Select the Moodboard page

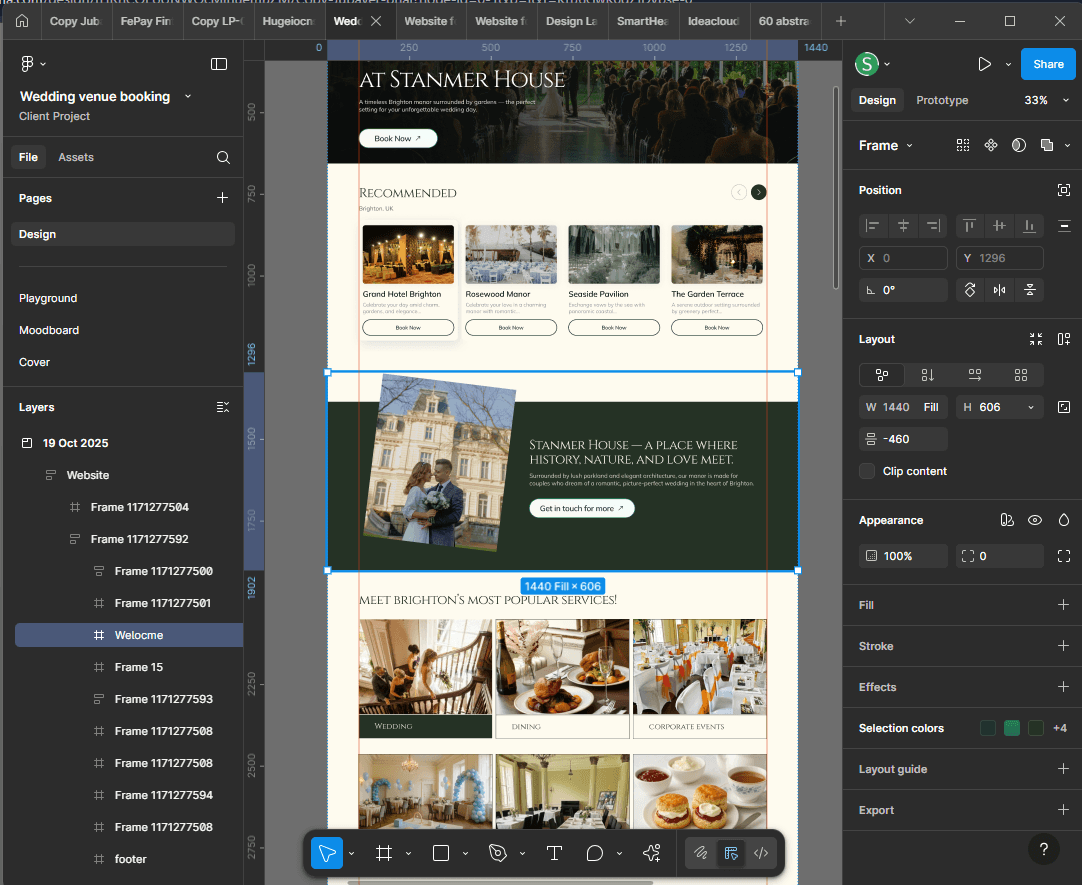click(x=49, y=330)
